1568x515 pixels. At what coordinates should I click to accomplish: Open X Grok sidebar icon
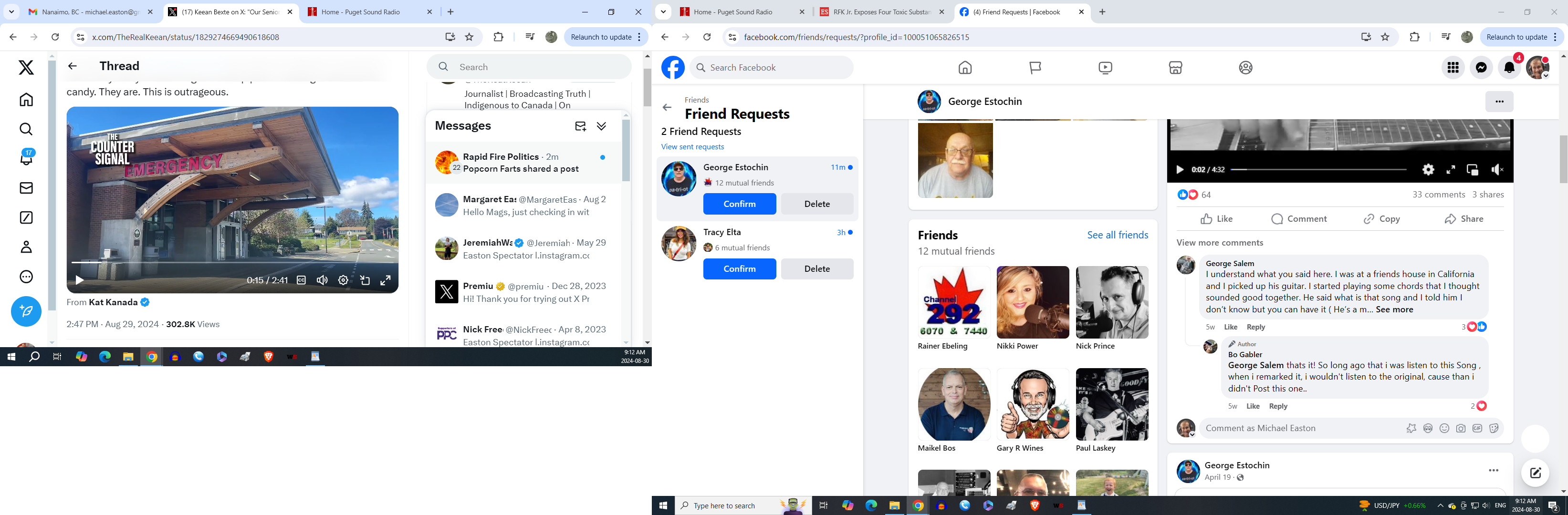(26, 217)
